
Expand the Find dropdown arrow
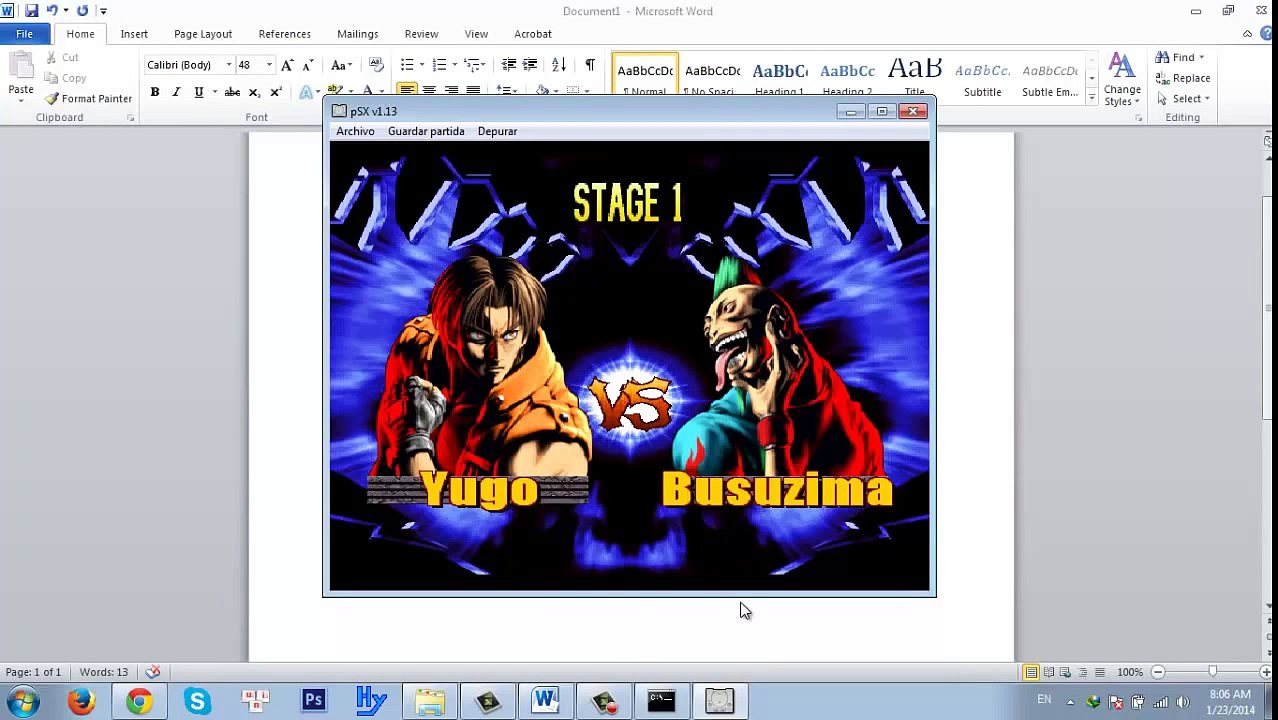pyautogui.click(x=1201, y=58)
